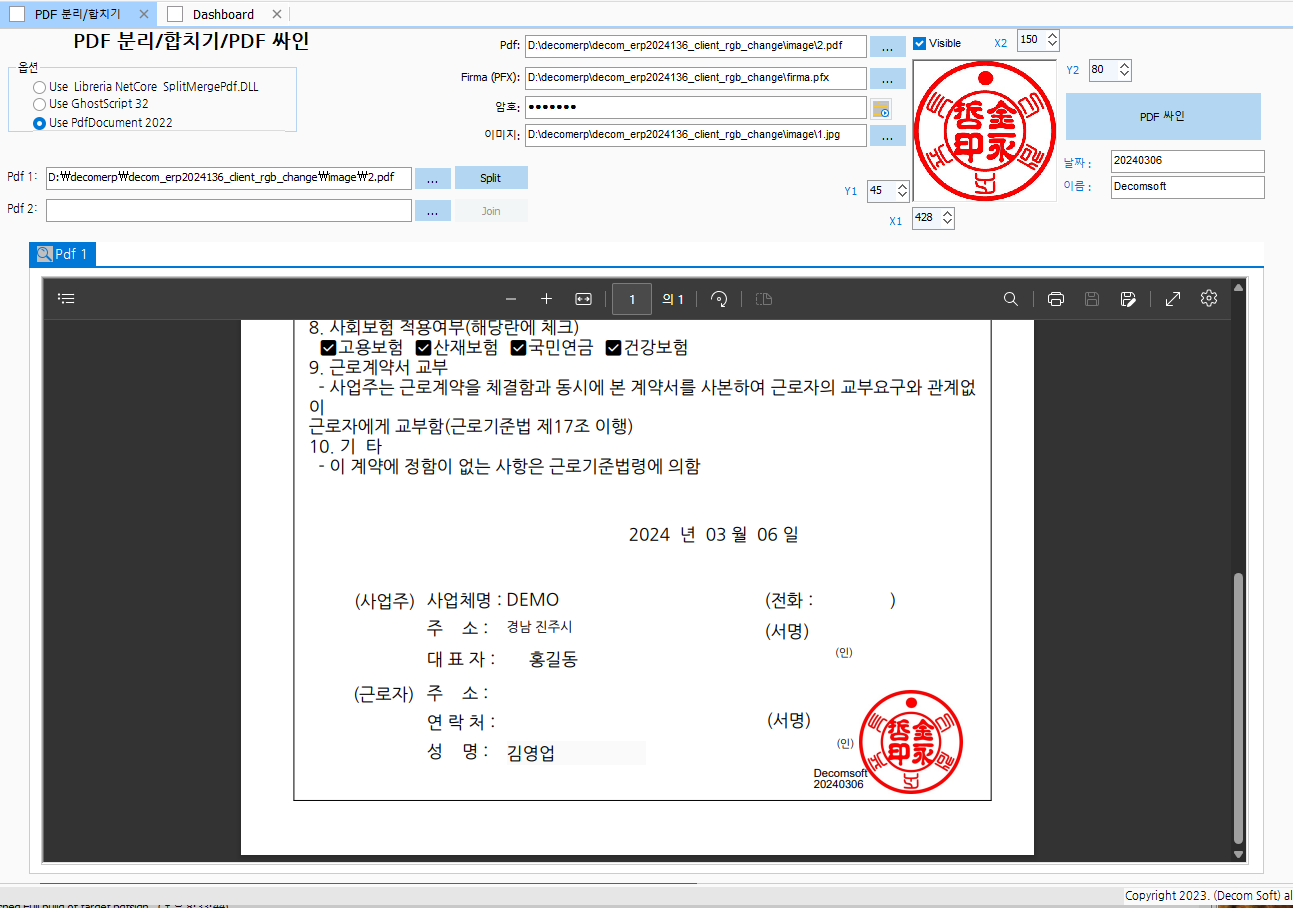The image size is (1293, 908).
Task: Increase the Y1 value
Action: point(902,186)
